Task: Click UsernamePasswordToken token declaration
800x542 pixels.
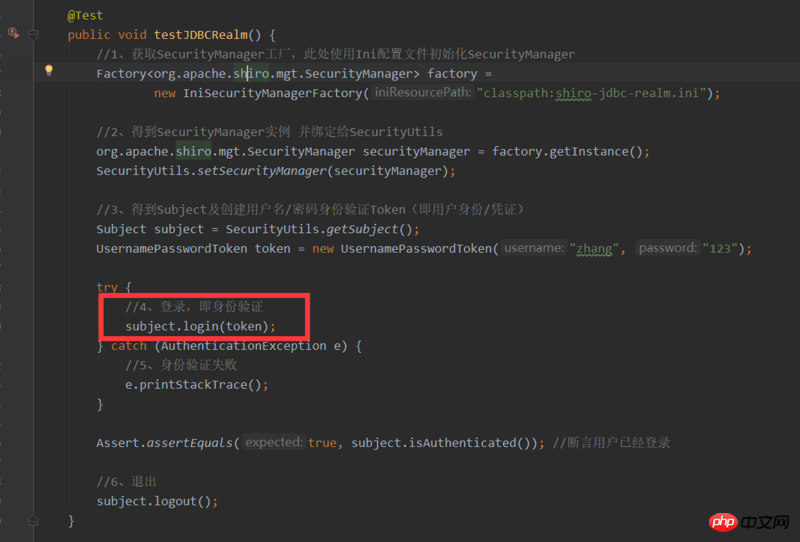Action: (193, 249)
